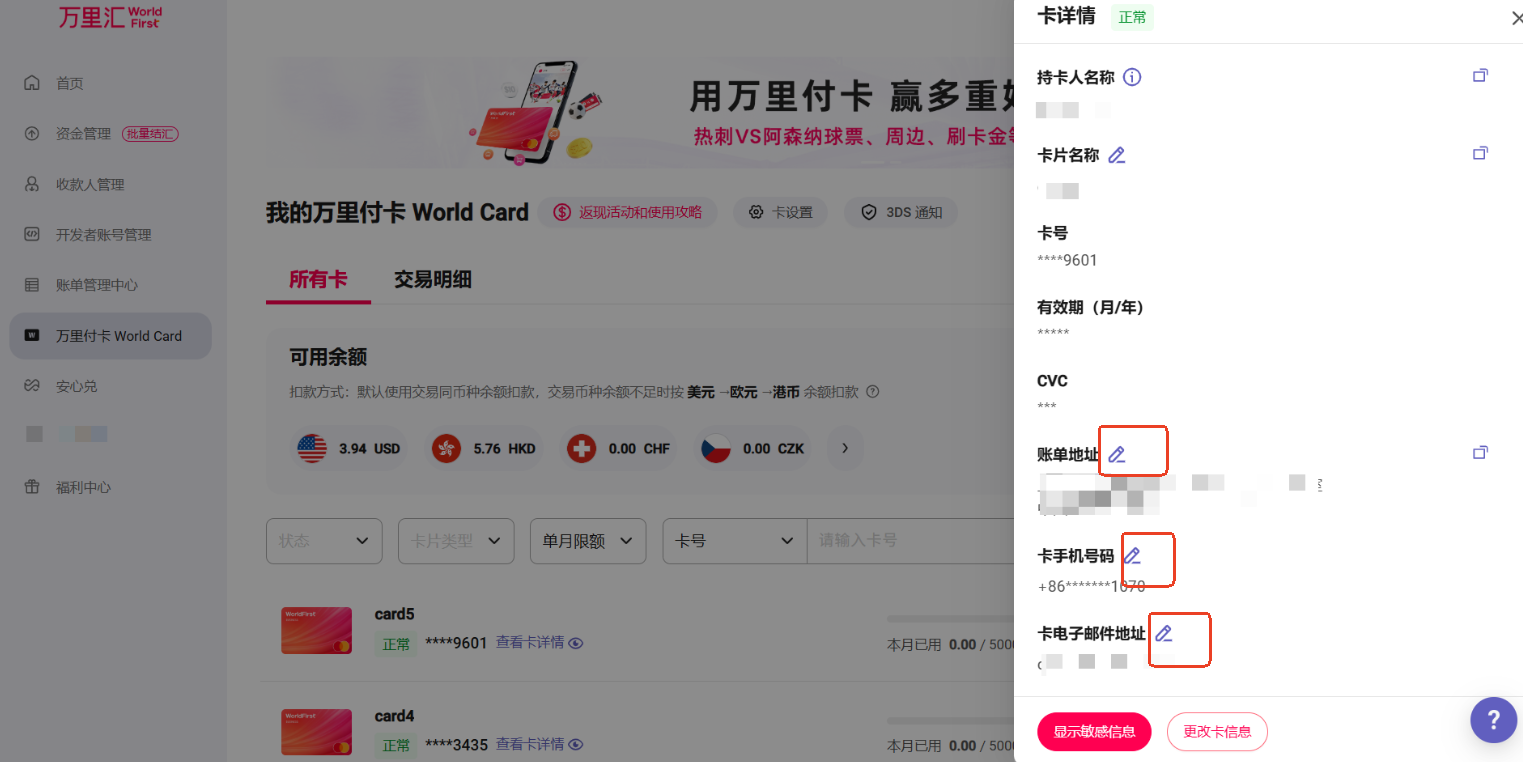The image size is (1523, 762).
Task: Click the 福利中心 gift icon
Action: (32, 487)
